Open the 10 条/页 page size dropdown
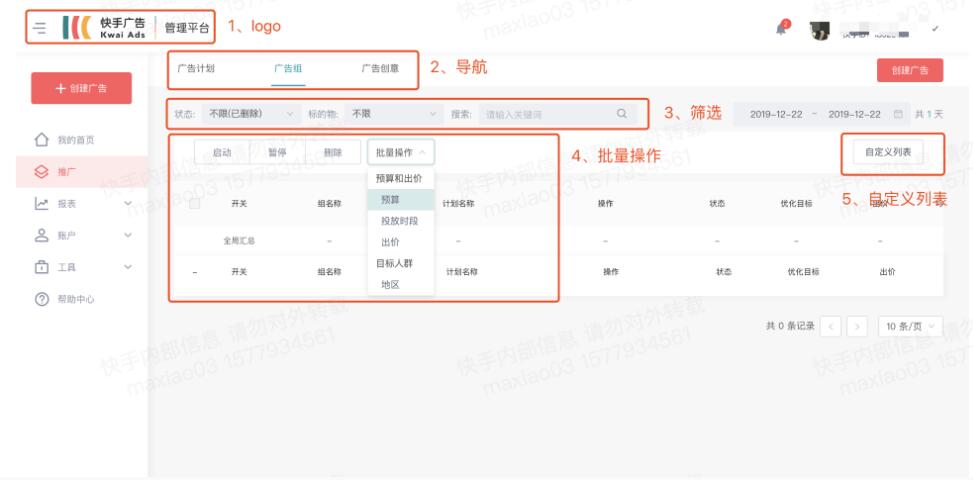The image size is (973, 480). pos(909,326)
